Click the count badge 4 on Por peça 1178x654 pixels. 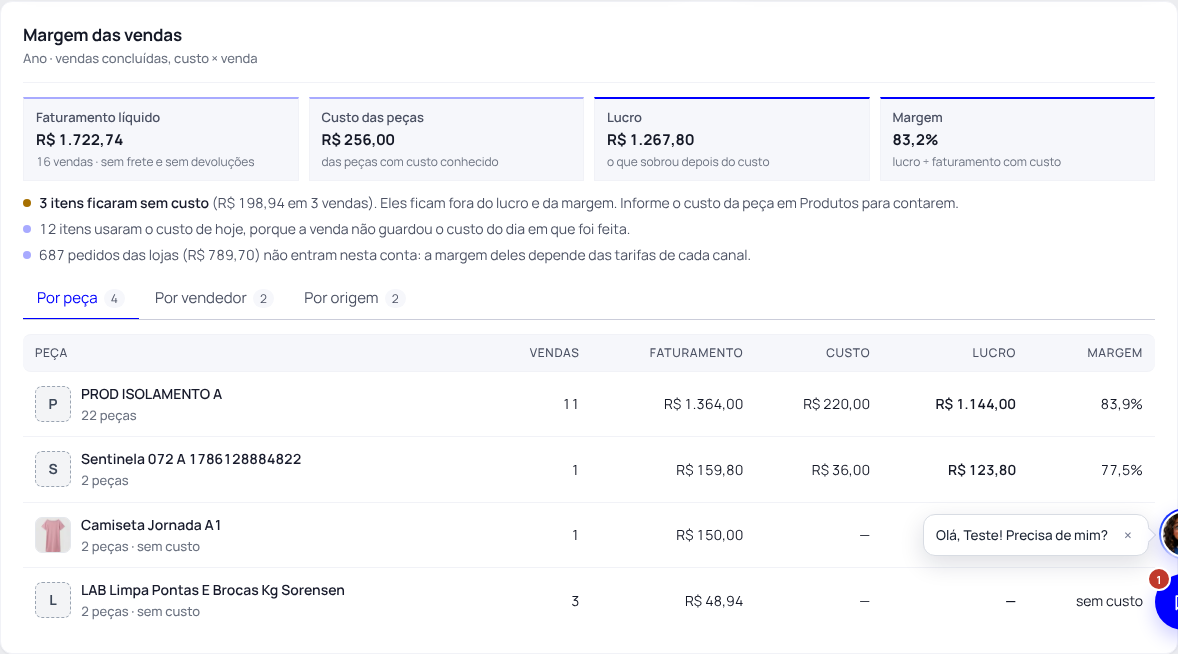[x=114, y=299]
